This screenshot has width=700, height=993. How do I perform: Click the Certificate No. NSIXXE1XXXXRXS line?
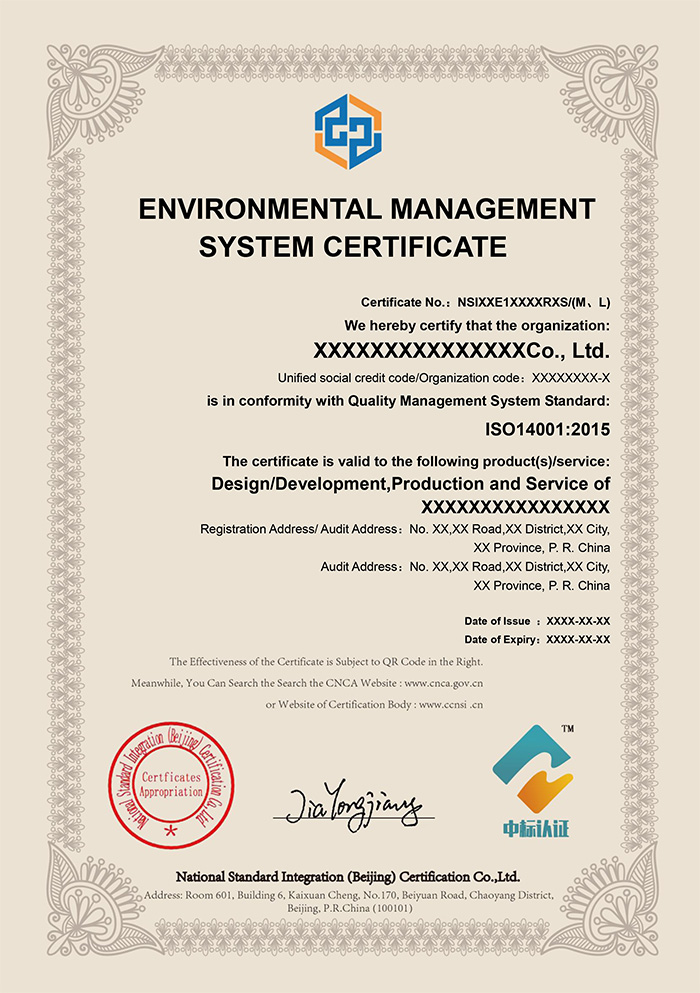click(x=485, y=303)
